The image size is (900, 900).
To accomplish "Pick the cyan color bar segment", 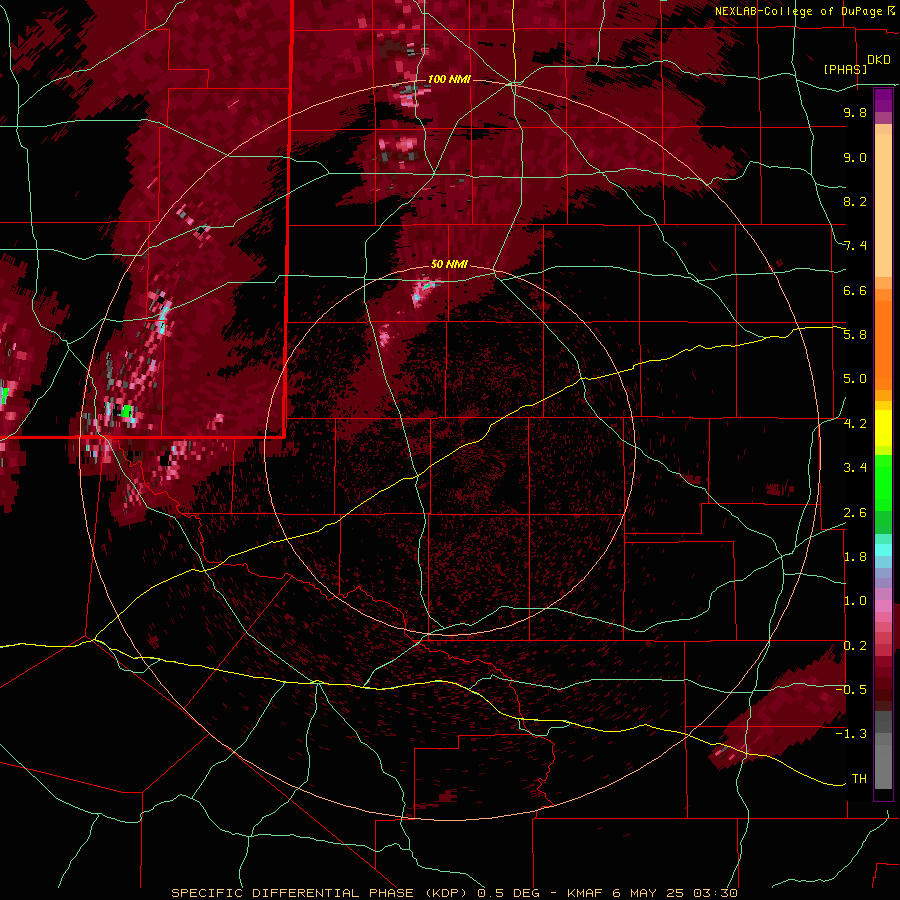I will [x=883, y=550].
